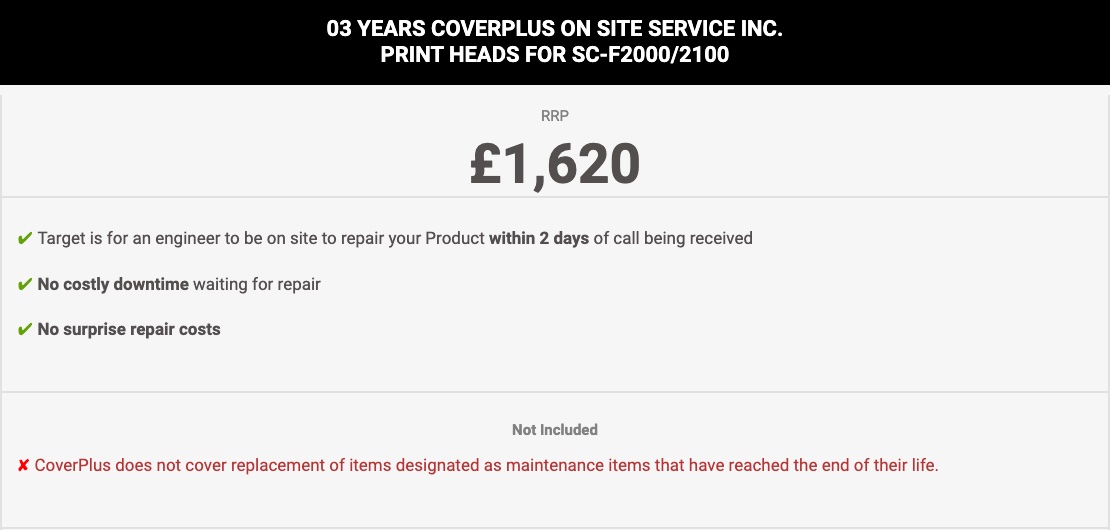The width and height of the screenshot is (1111, 530).
Task: Click the red CoverPlus maintenance items exclusion text
Action: pyautogui.click(x=486, y=466)
